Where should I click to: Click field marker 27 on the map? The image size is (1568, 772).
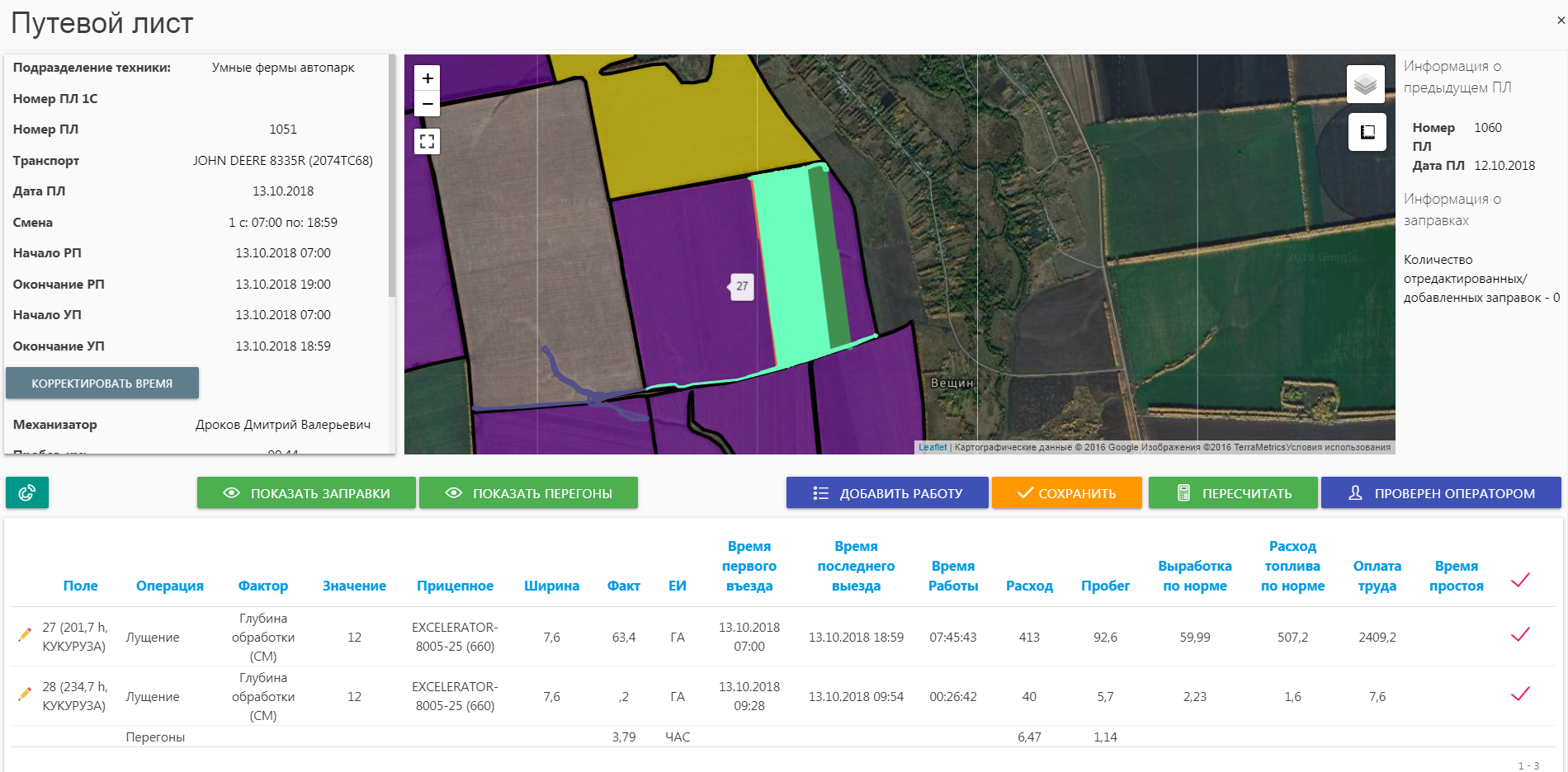coord(742,286)
